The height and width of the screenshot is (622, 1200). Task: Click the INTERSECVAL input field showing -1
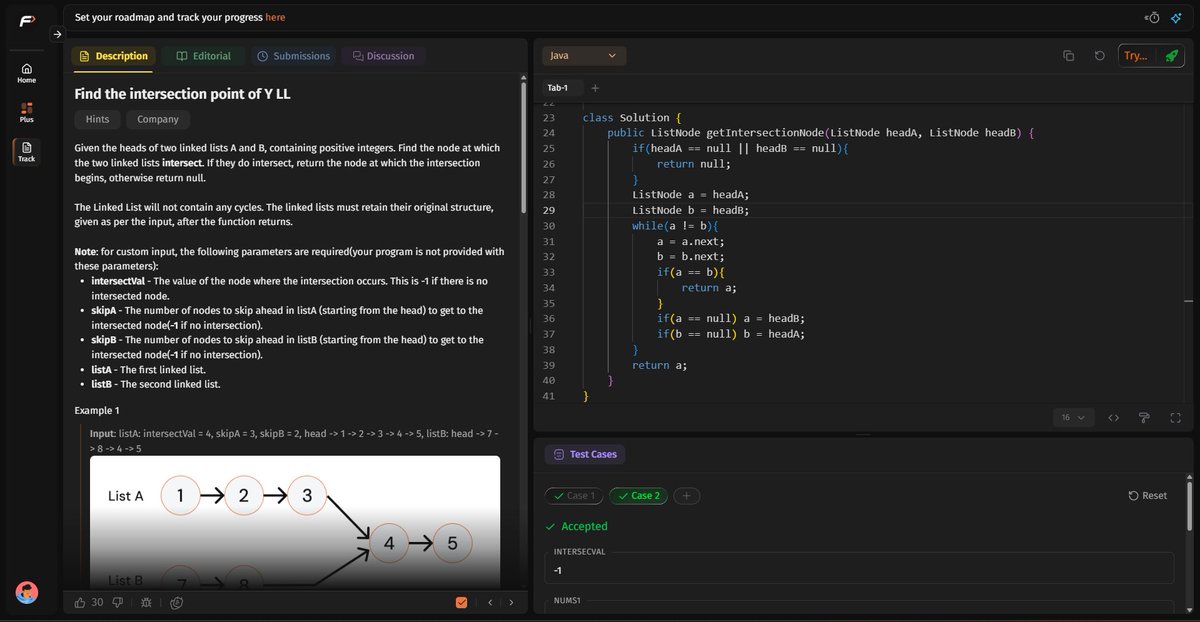[x=859, y=570]
